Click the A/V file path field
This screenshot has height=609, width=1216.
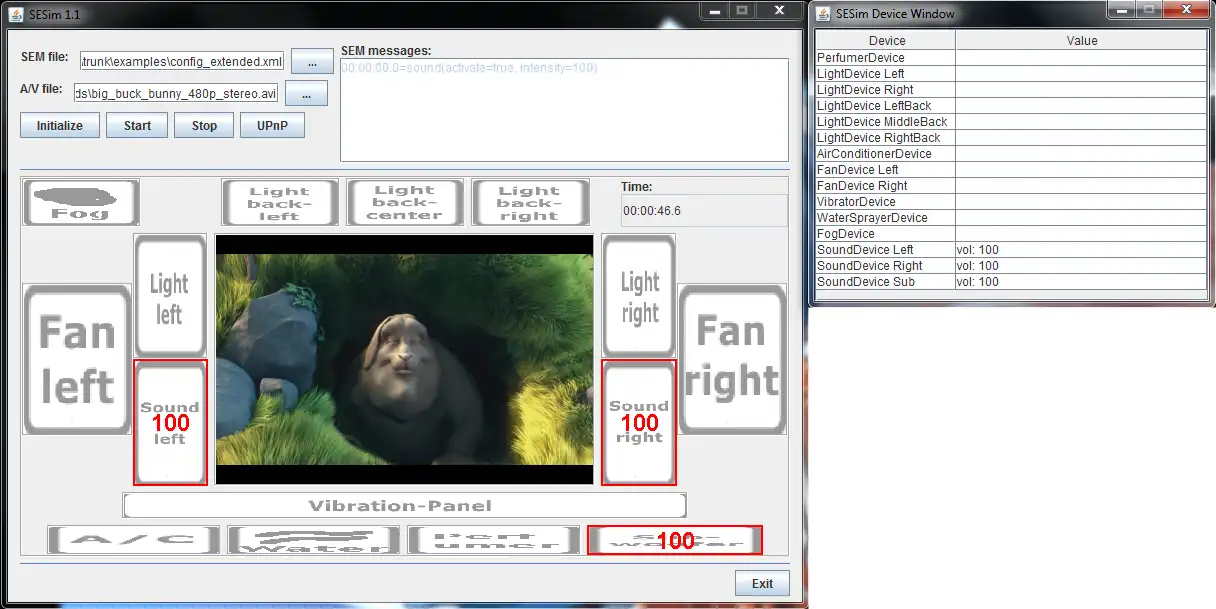[x=176, y=93]
